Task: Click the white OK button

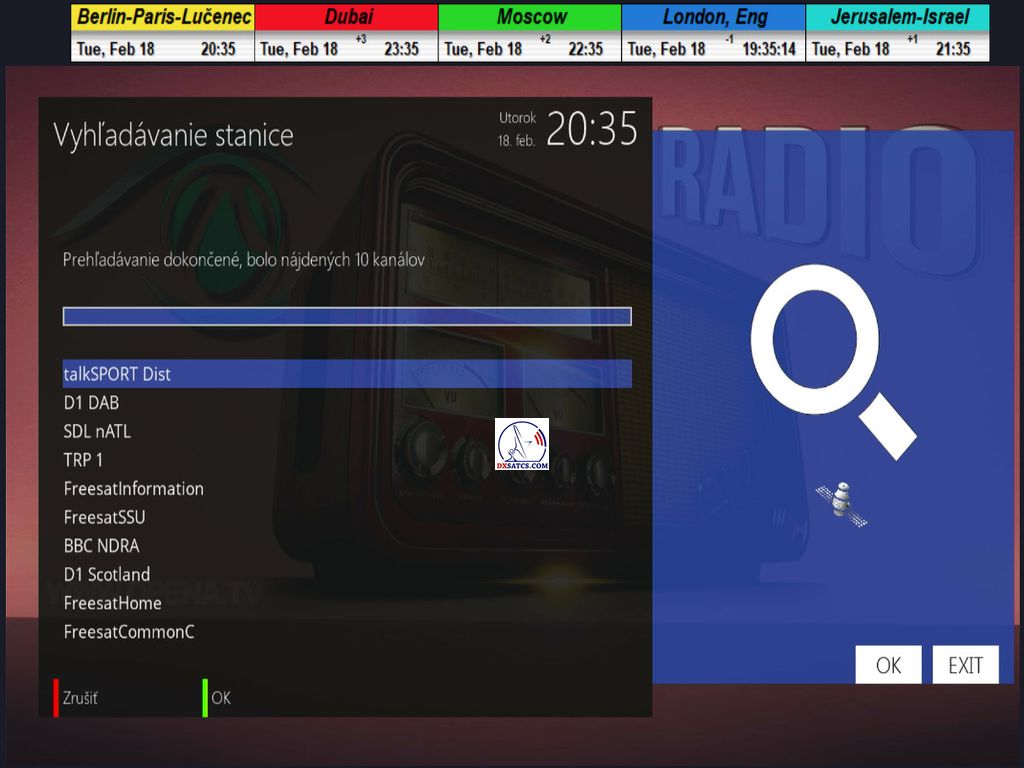Action: (x=888, y=665)
